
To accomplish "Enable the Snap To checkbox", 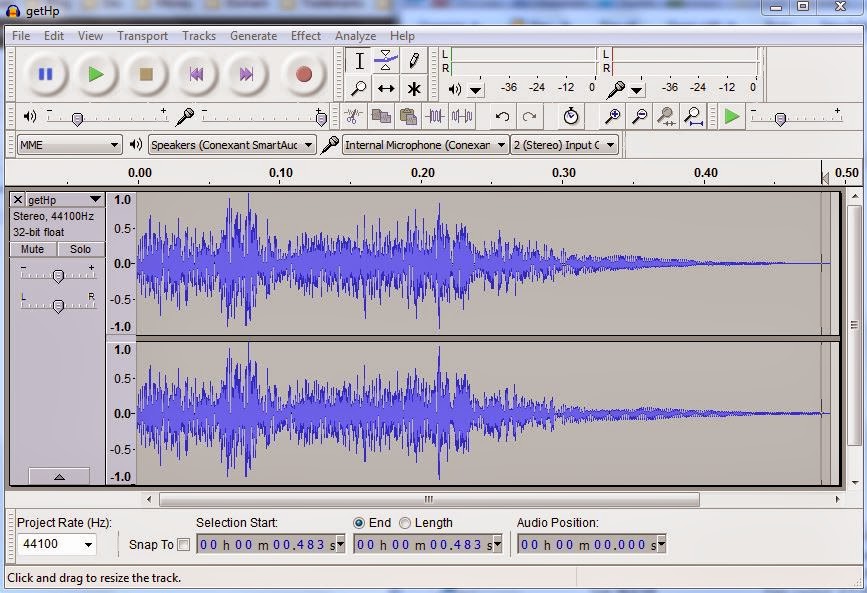I will pos(184,545).
